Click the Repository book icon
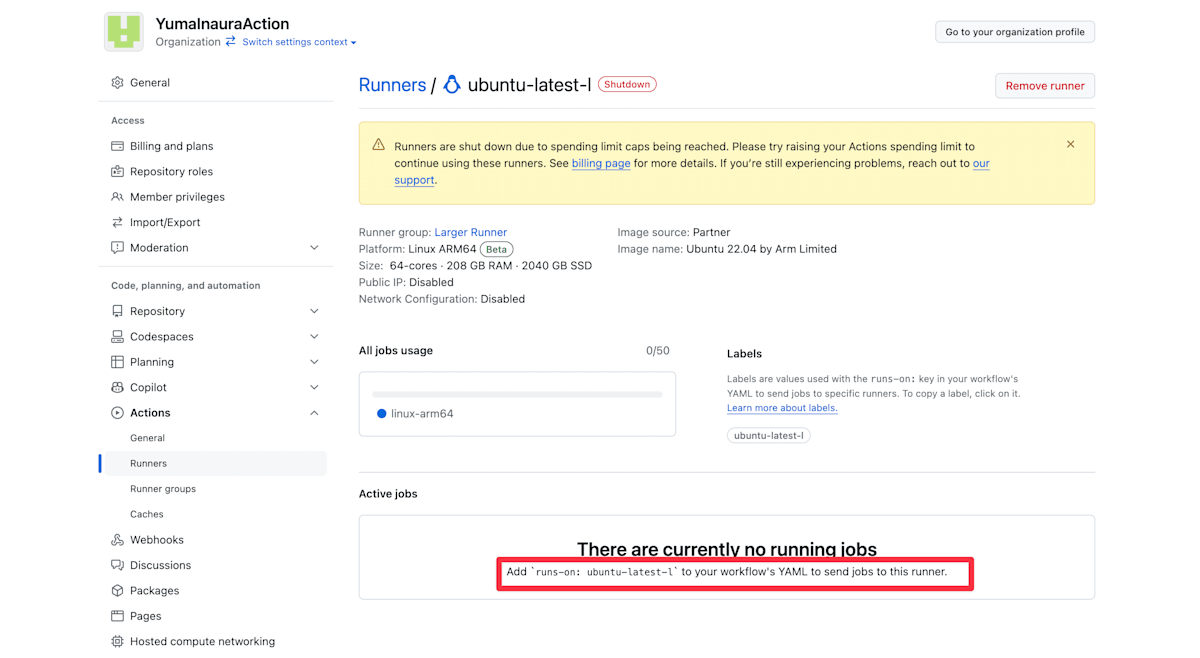 [x=117, y=312]
